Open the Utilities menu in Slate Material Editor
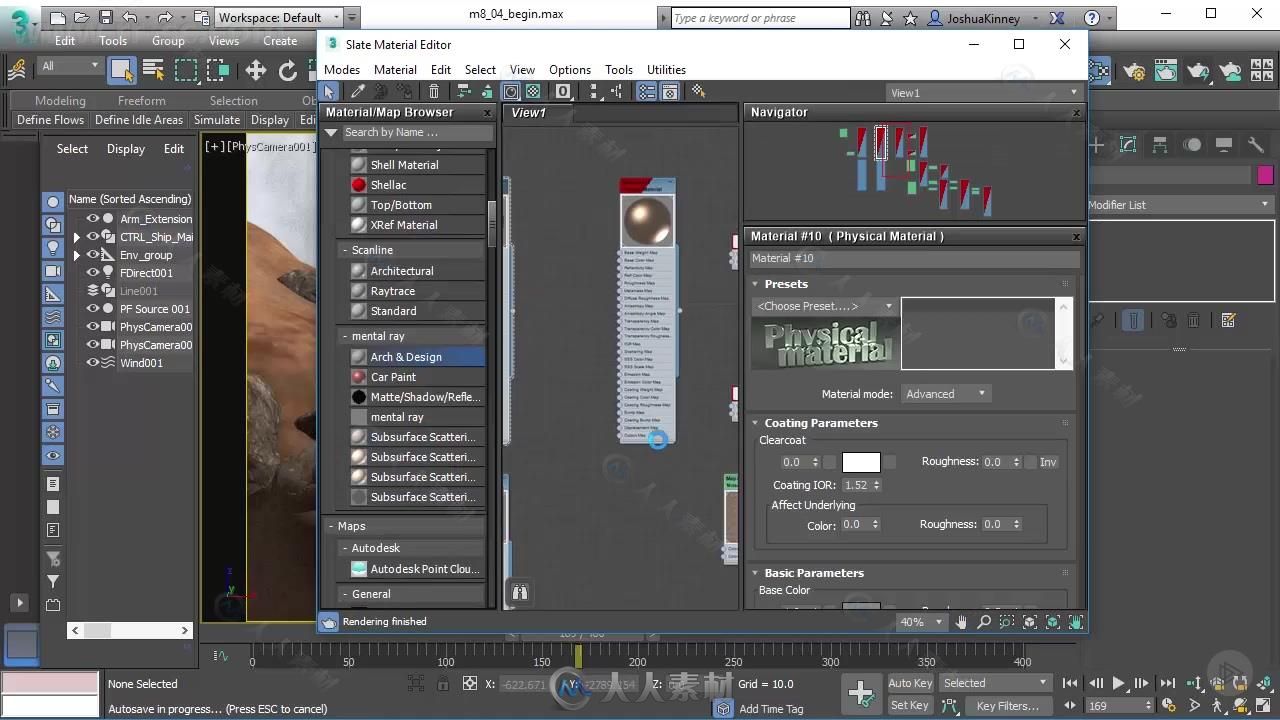This screenshot has width=1280, height=720. (x=666, y=70)
